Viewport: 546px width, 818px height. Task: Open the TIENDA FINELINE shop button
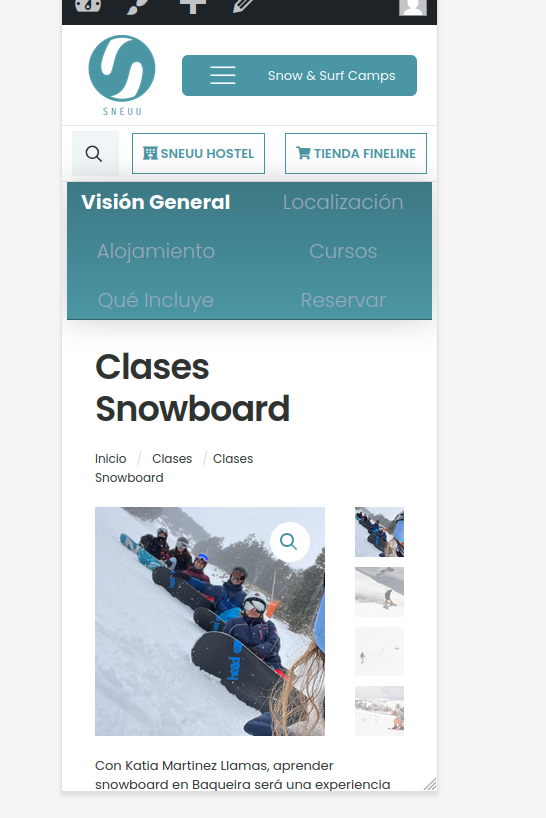click(x=356, y=153)
